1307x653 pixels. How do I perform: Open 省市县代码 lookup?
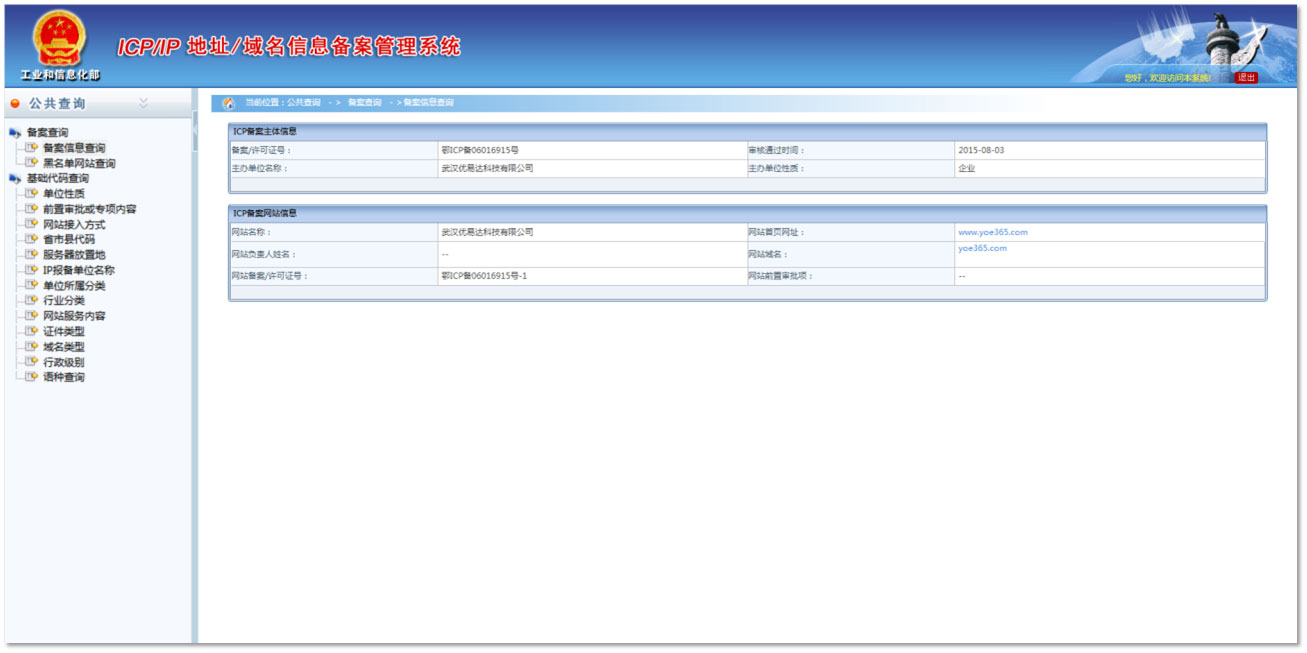(x=69, y=240)
